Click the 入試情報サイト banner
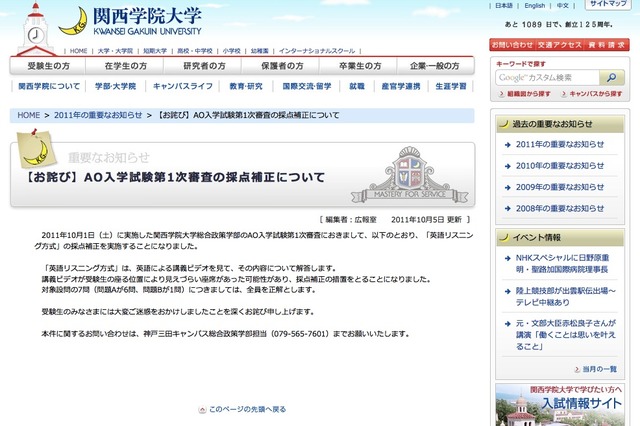Image resolution: width=640 pixels, height=426 pixels. click(x=560, y=405)
